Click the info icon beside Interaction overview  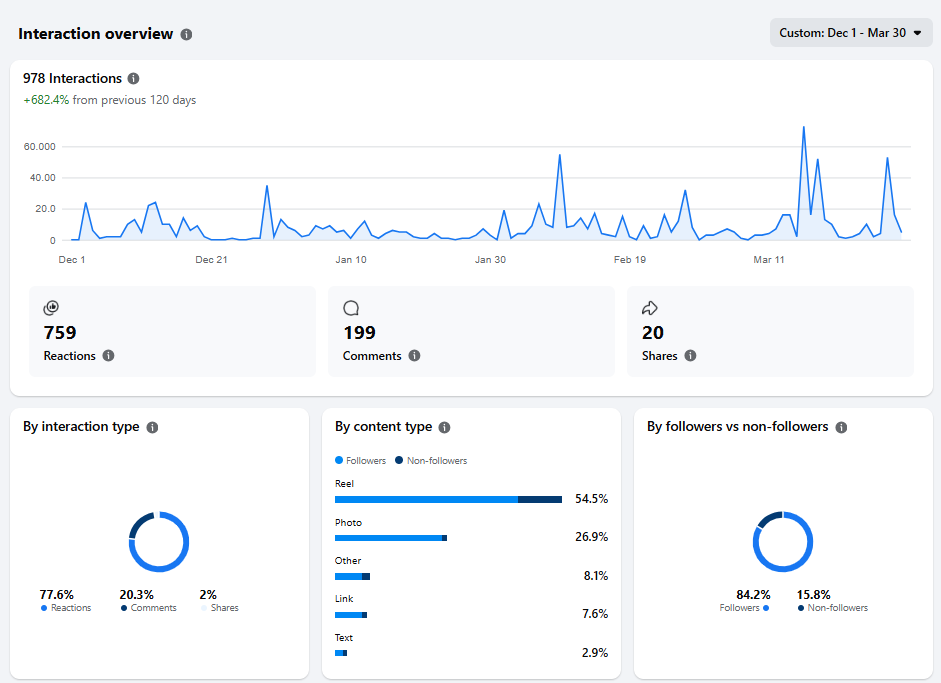tap(185, 33)
